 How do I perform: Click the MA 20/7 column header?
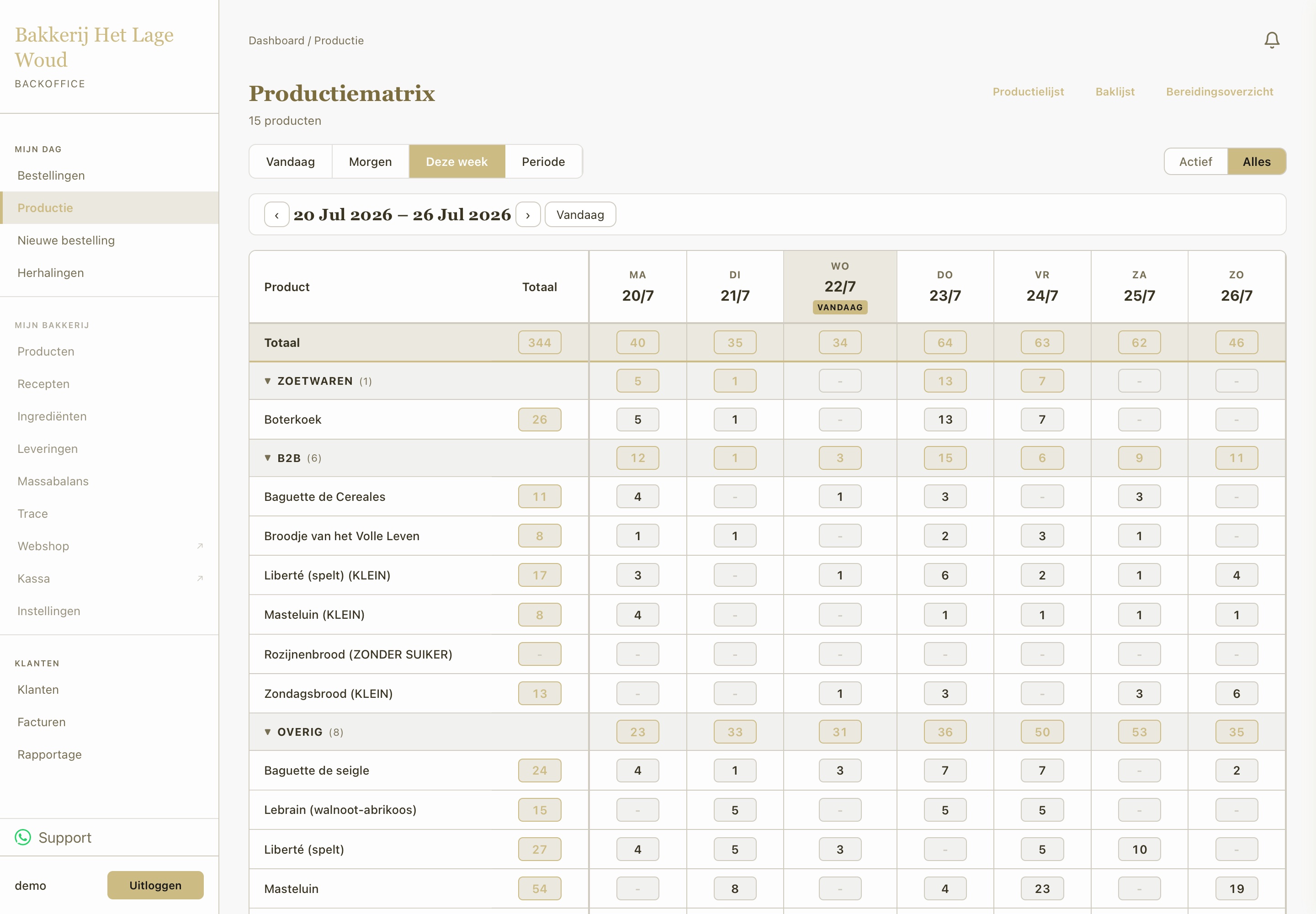pyautogui.click(x=637, y=287)
